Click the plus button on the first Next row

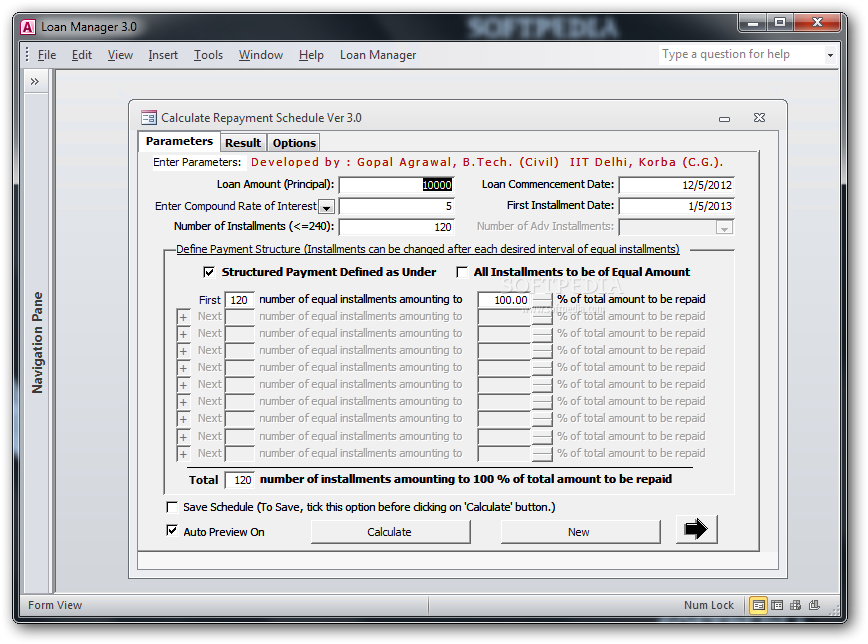pos(183,317)
